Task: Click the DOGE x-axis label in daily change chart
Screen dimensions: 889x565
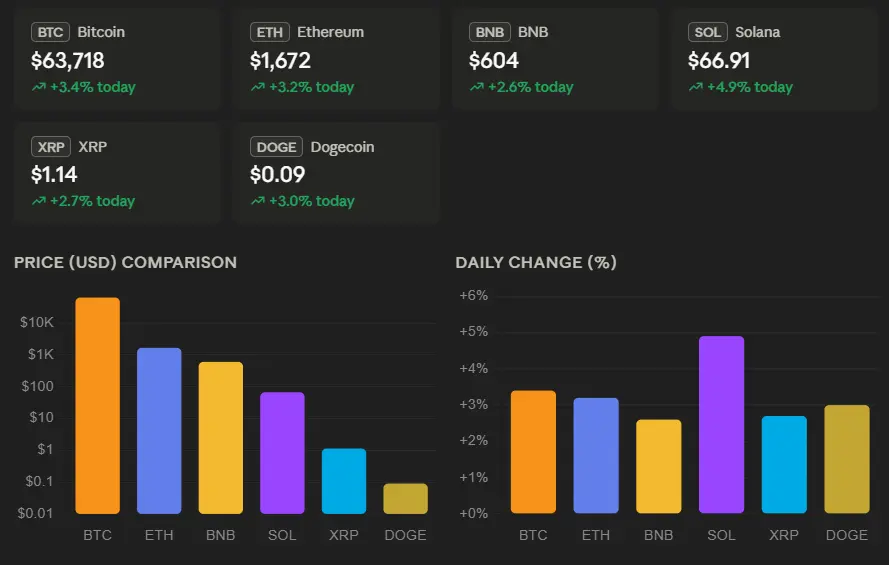Action: (x=846, y=535)
